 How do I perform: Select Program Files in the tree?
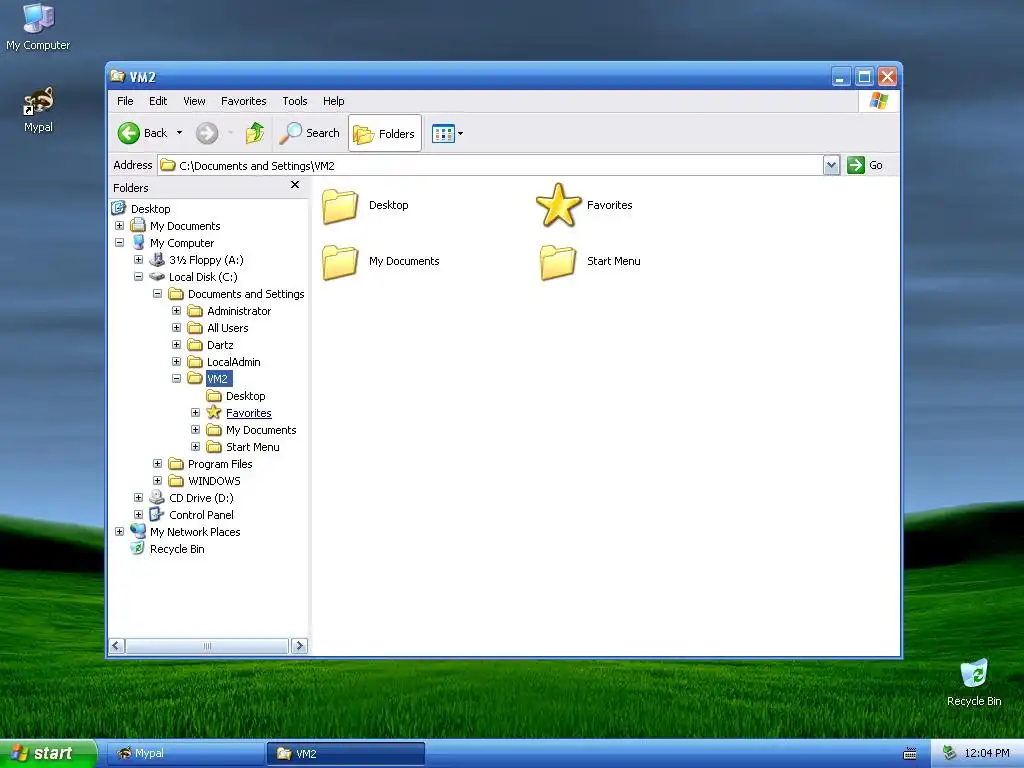click(x=220, y=464)
